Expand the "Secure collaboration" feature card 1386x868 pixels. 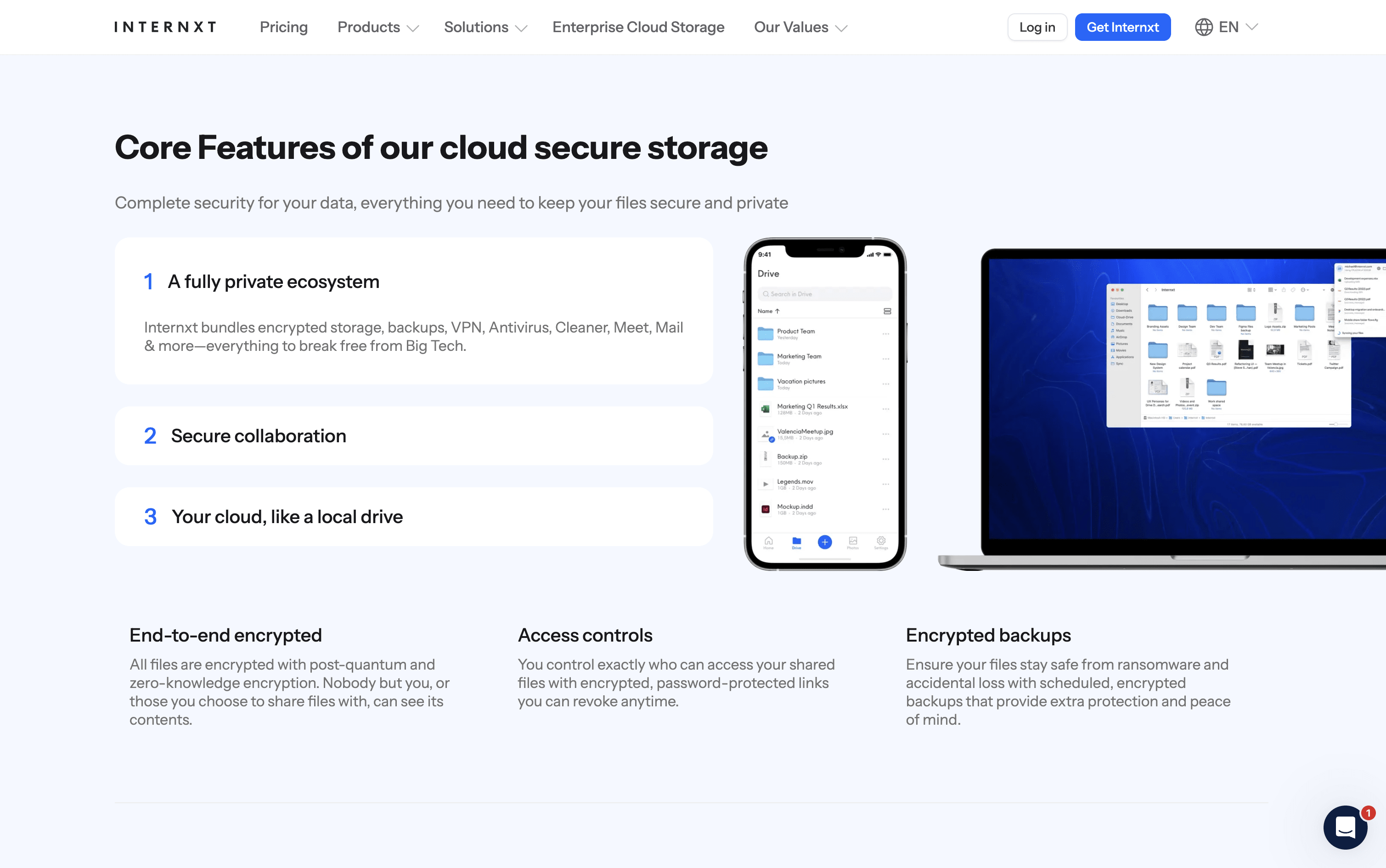[x=414, y=436]
